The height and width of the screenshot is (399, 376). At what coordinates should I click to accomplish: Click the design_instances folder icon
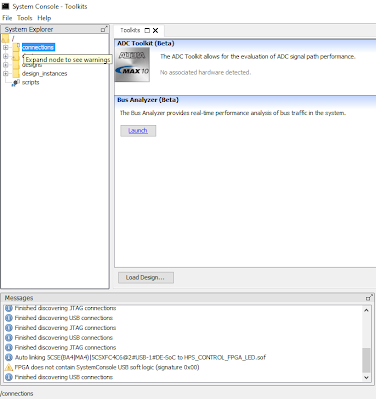[16, 74]
